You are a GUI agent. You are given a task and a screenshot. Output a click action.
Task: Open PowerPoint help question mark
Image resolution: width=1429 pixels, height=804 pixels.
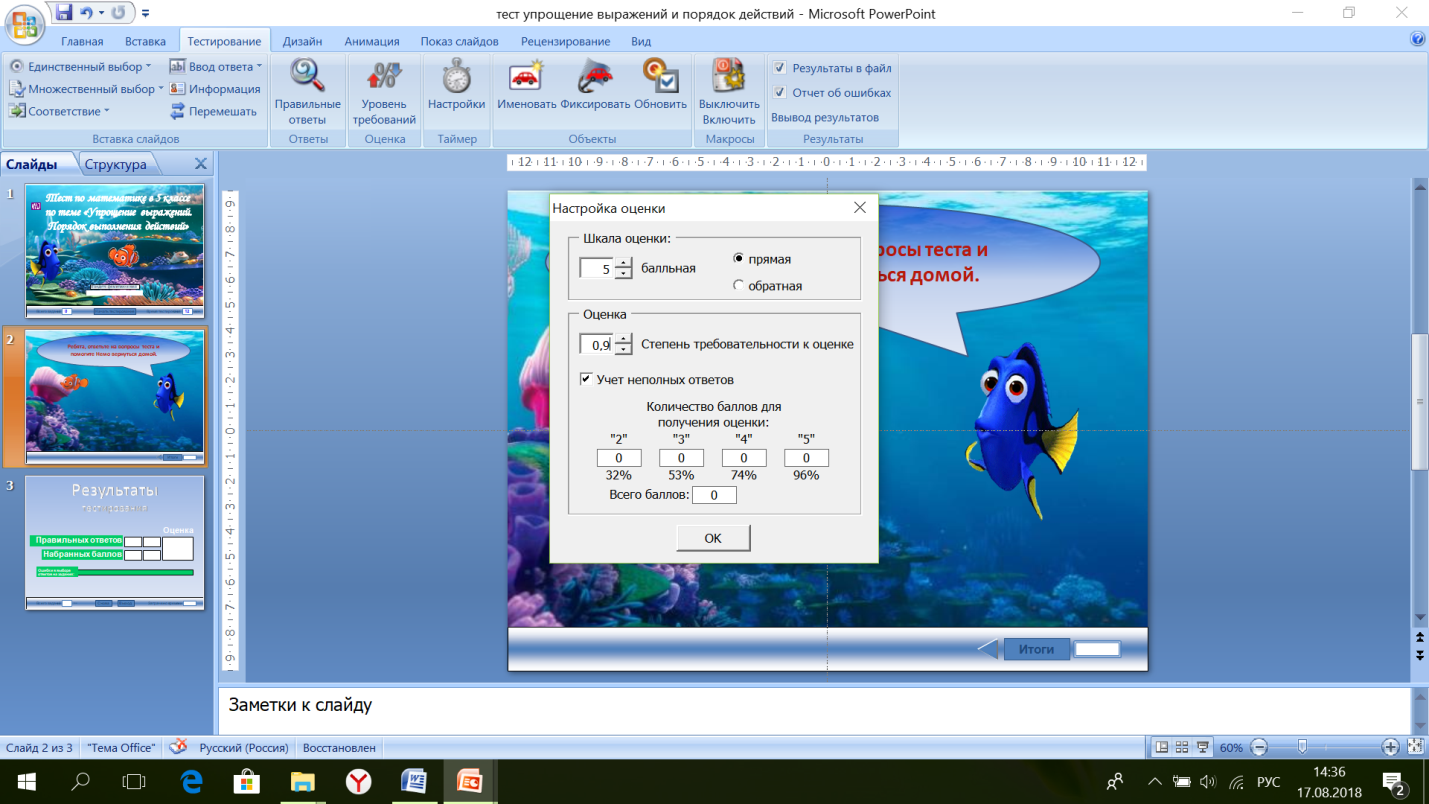(x=1417, y=40)
